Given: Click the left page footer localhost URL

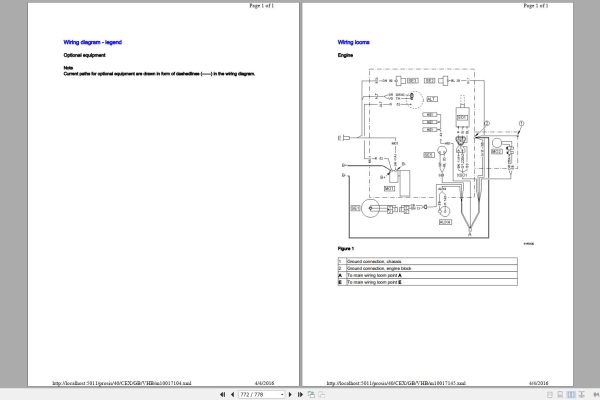Looking at the screenshot, I should point(122,383).
